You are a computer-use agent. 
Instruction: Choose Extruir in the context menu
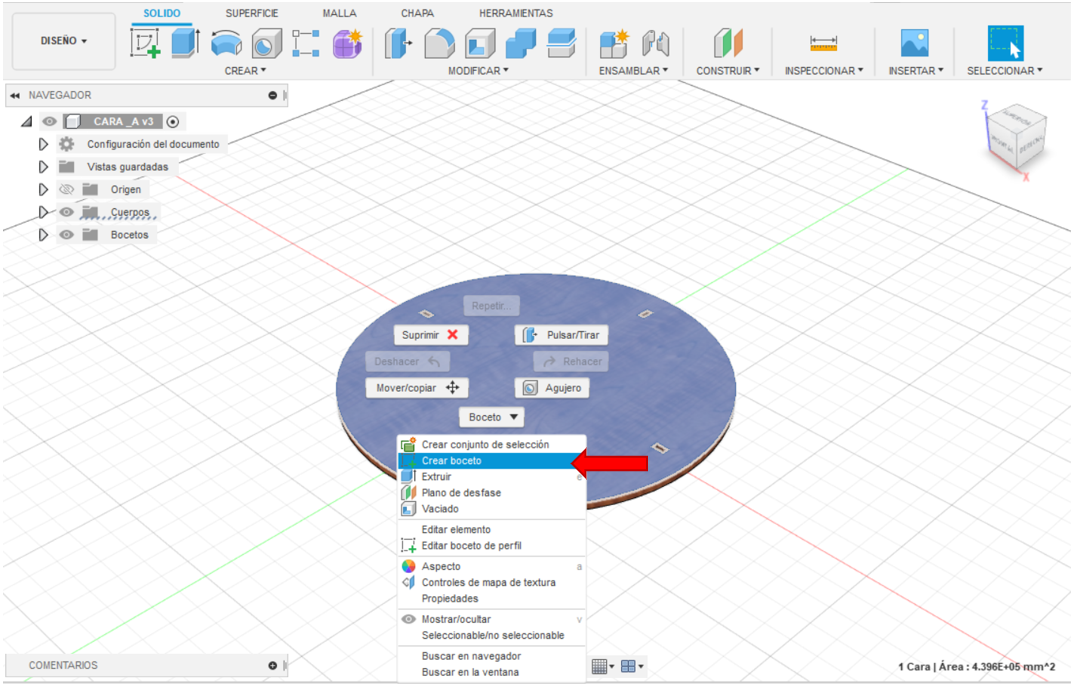tap(491, 477)
